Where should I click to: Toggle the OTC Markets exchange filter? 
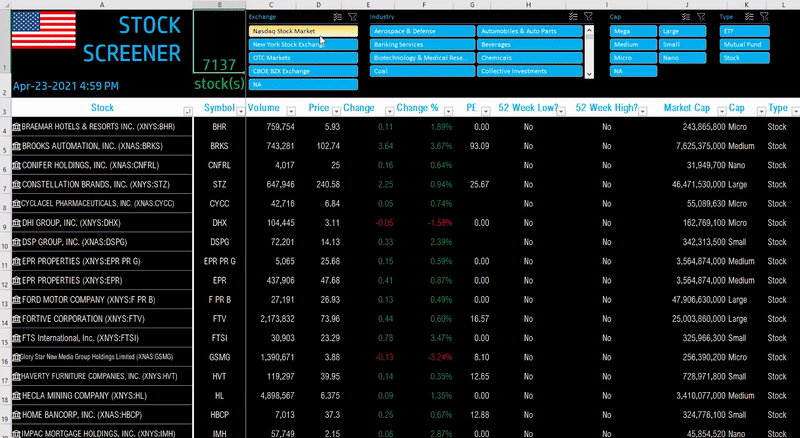(303, 58)
